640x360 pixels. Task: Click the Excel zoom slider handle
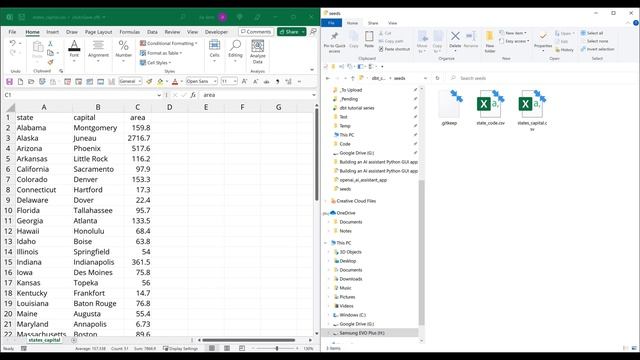277,349
